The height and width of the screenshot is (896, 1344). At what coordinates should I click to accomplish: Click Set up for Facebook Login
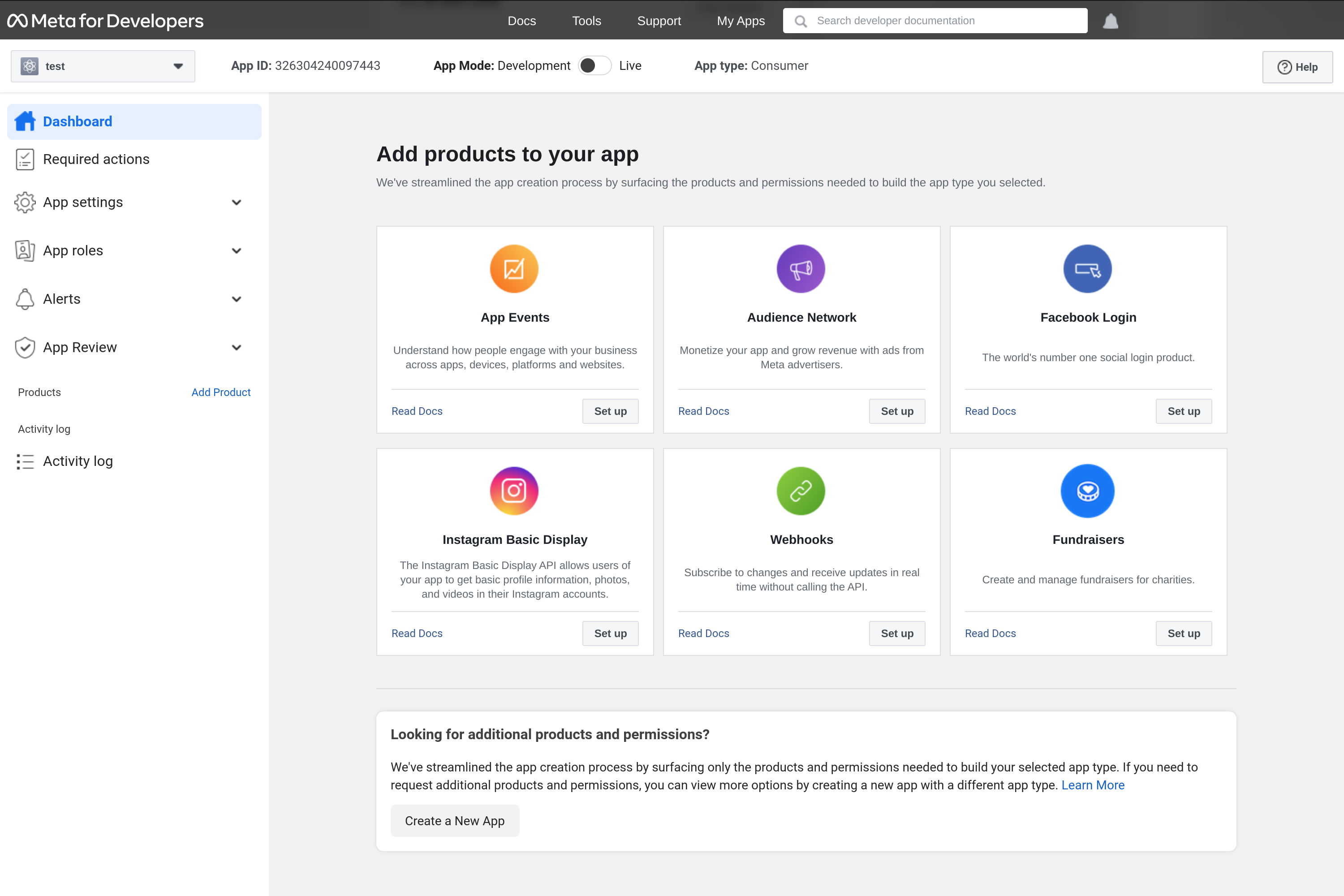1184,411
